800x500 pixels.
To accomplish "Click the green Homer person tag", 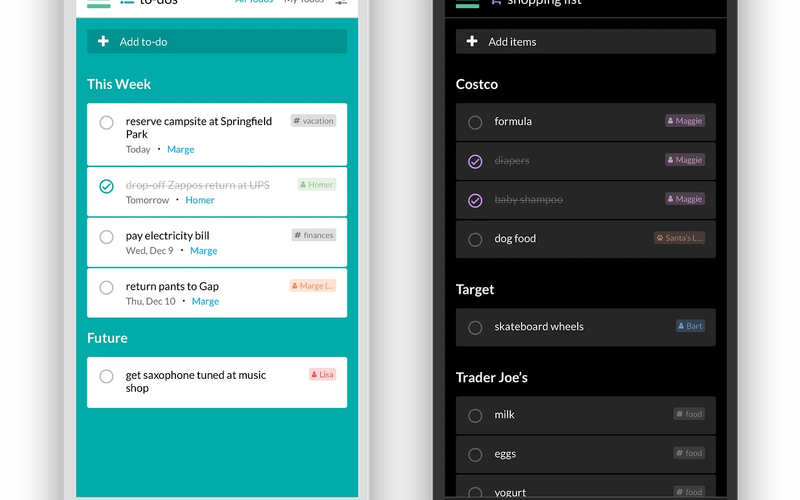I will [317, 185].
